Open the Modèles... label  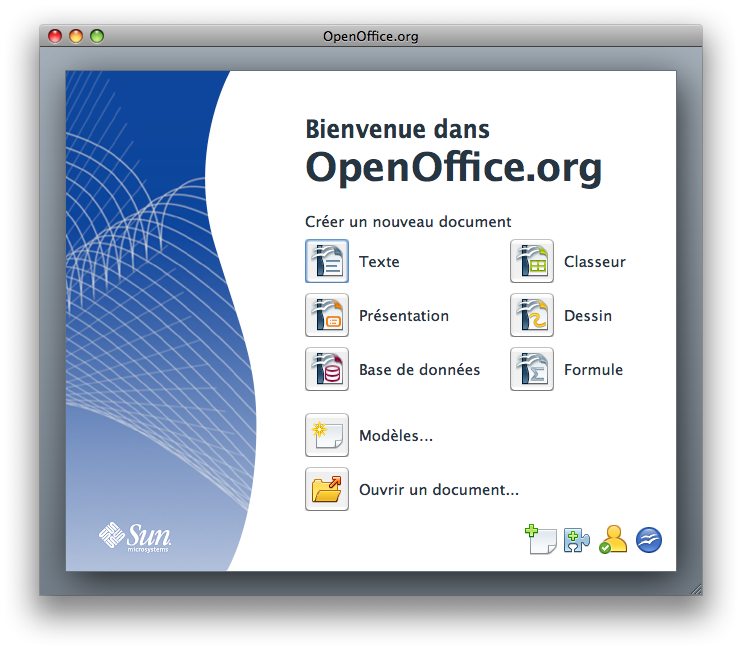pyautogui.click(x=396, y=436)
